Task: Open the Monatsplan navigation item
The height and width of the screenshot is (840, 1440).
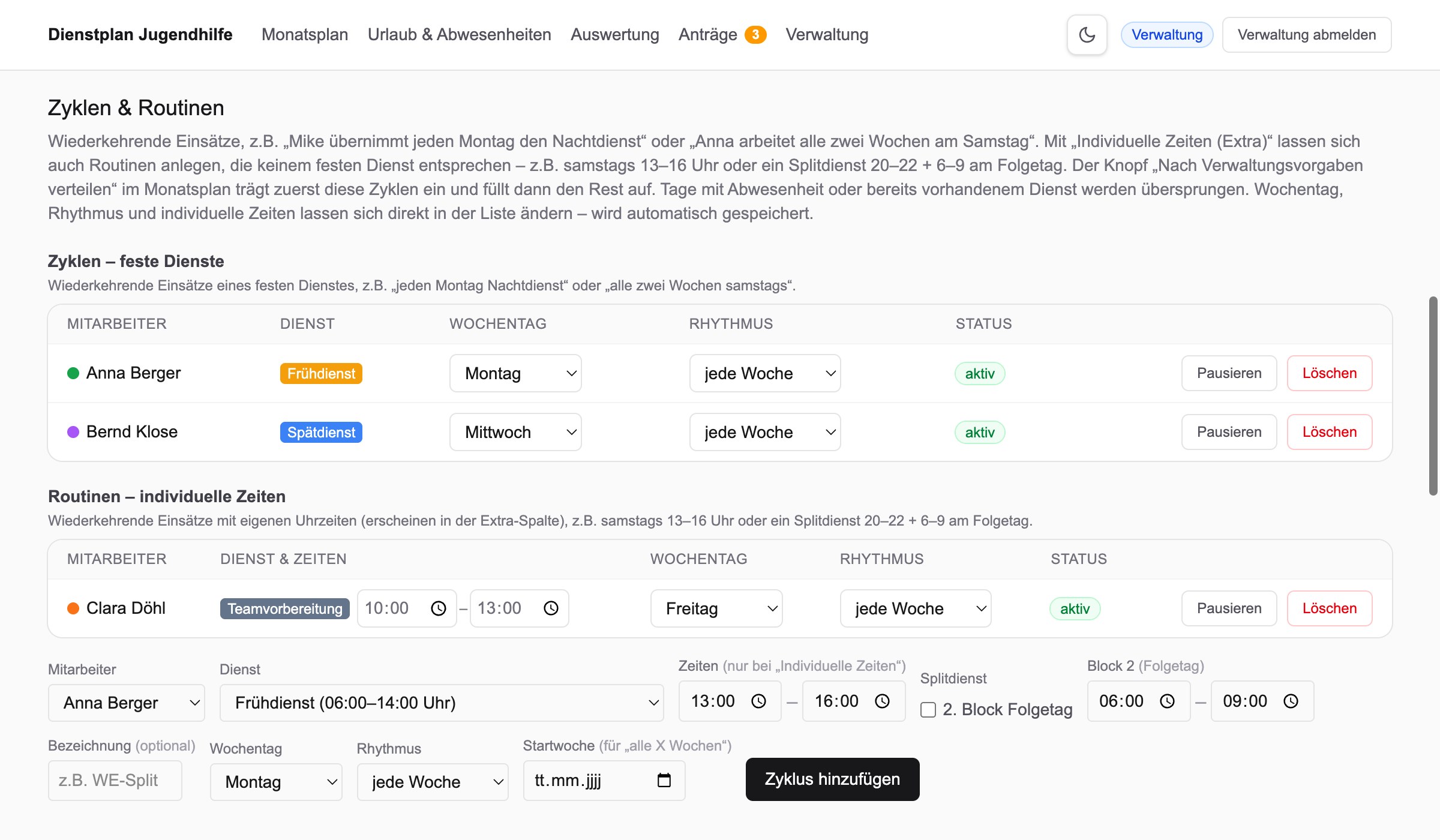Action: tap(305, 35)
